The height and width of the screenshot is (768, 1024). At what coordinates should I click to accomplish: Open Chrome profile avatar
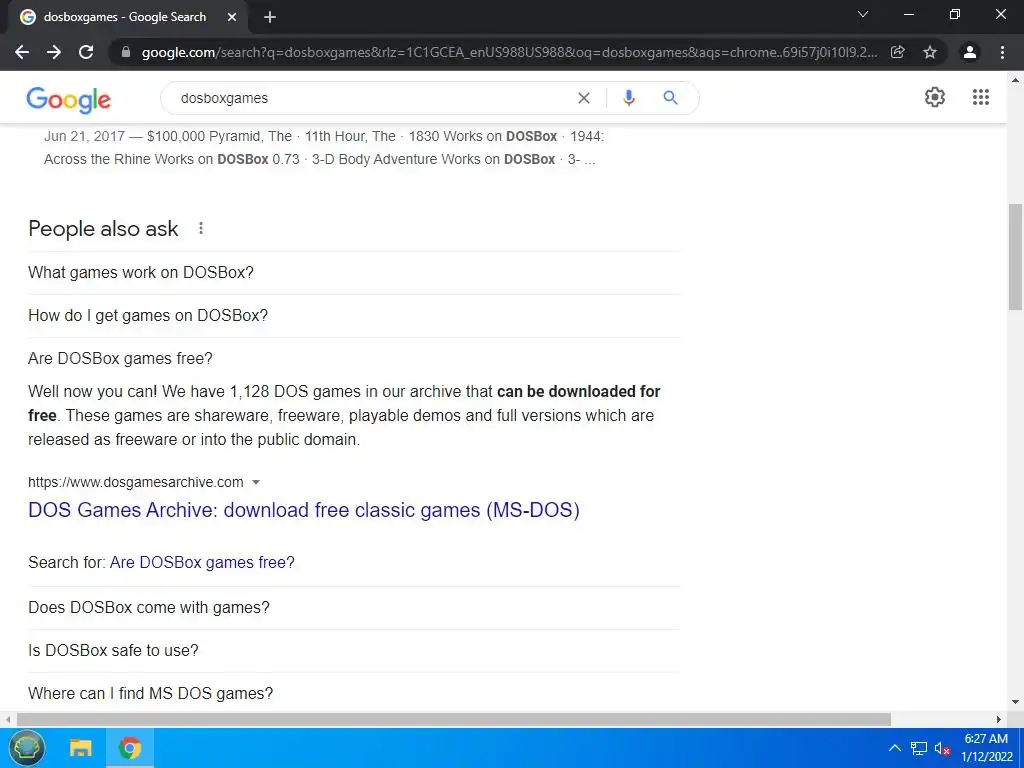point(970,52)
